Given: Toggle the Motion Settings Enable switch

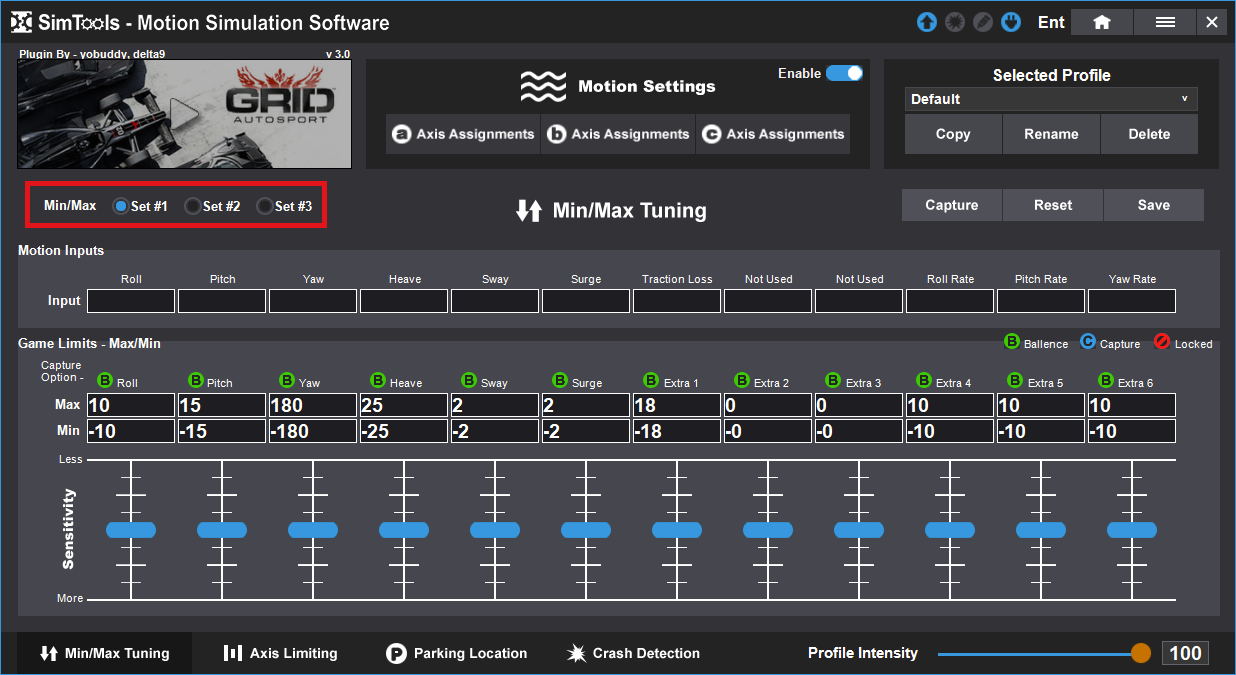Looking at the screenshot, I should (x=844, y=73).
